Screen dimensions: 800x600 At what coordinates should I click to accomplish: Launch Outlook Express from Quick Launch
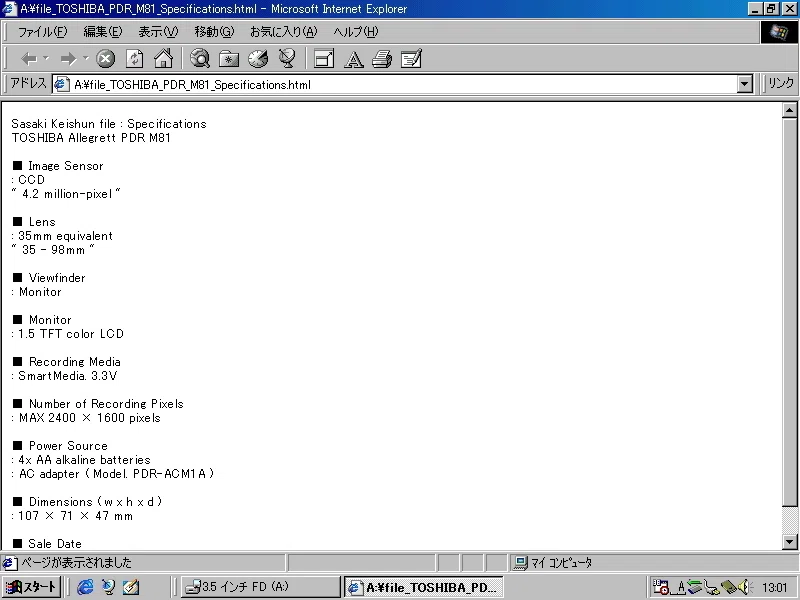108,587
